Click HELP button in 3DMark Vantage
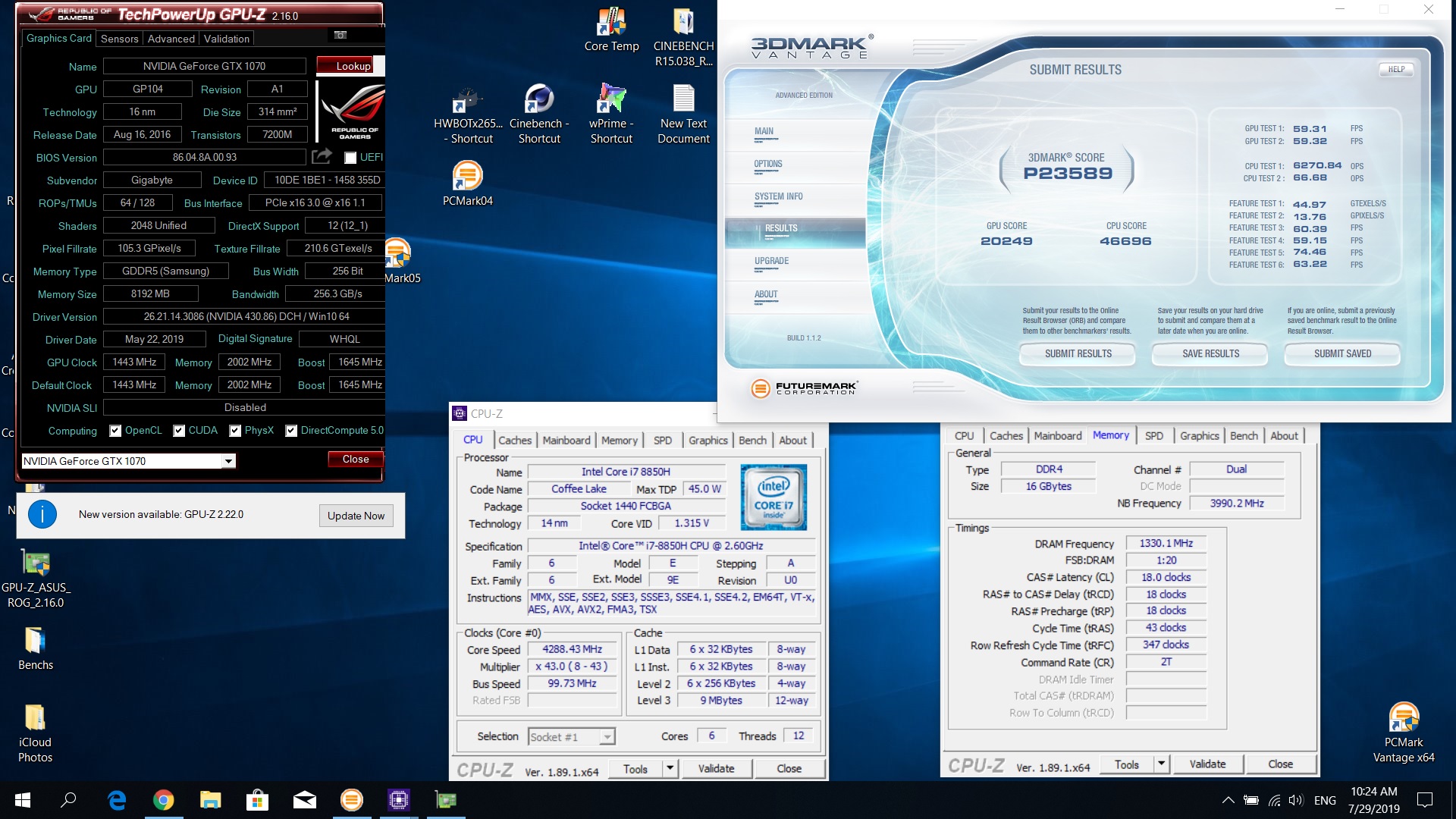 coord(1396,69)
